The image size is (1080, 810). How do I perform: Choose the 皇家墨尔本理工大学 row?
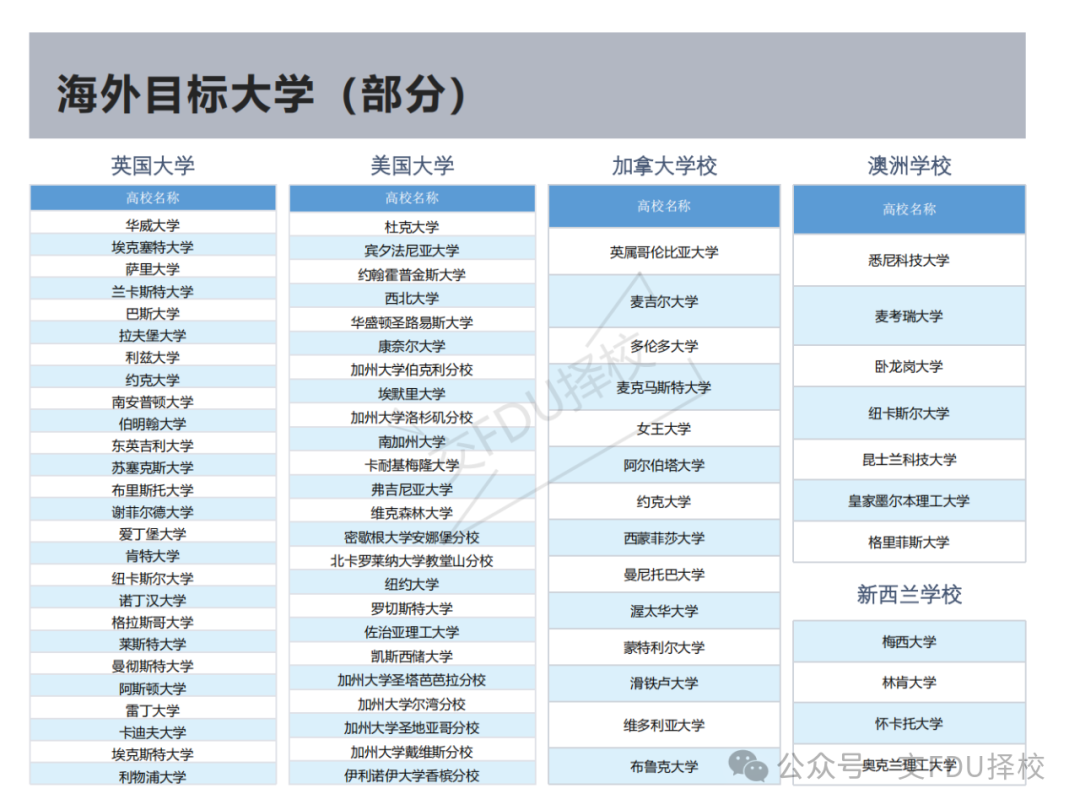(909, 501)
